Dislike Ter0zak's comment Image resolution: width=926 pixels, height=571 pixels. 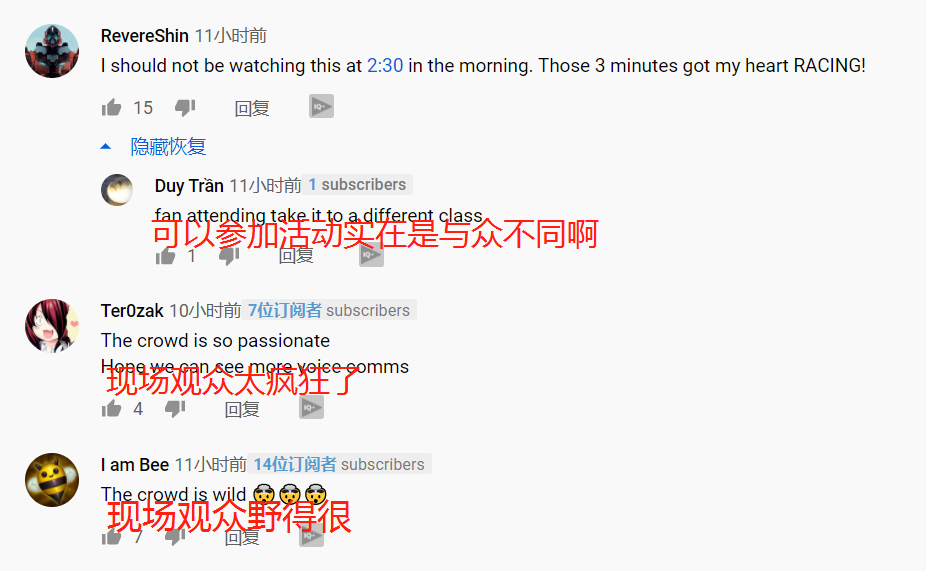(175, 409)
